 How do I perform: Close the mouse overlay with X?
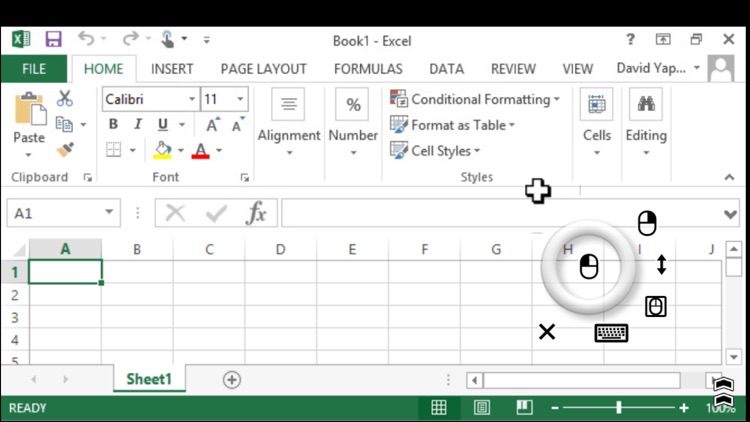point(547,332)
